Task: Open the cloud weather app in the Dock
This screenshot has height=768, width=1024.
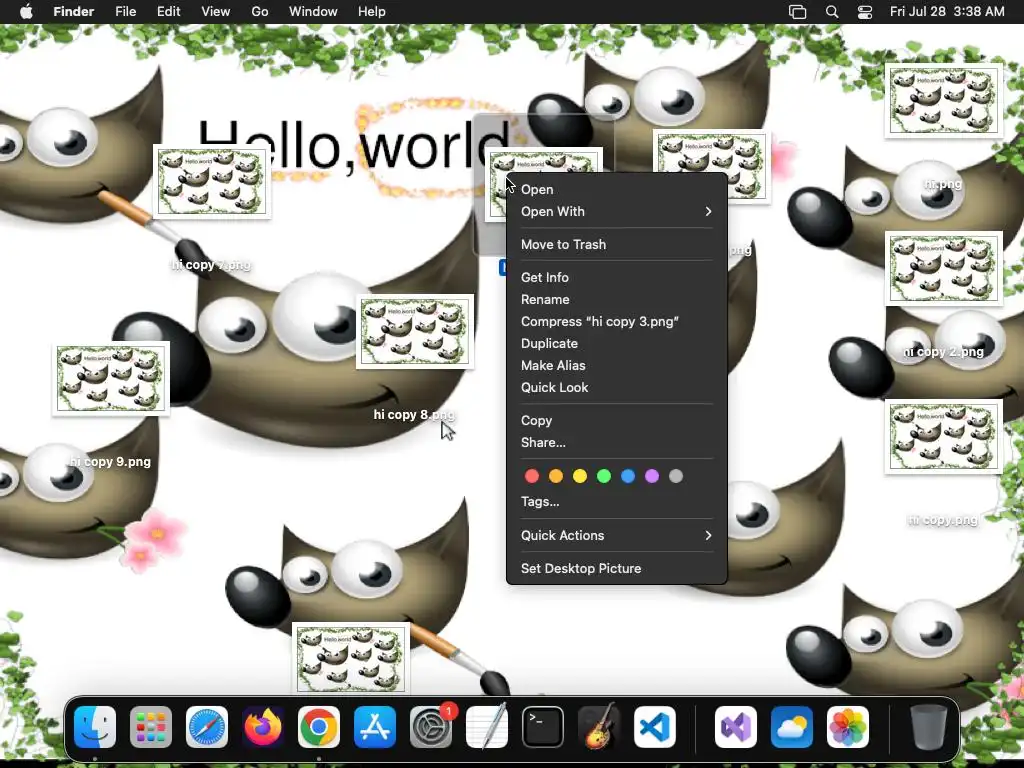Action: point(792,727)
